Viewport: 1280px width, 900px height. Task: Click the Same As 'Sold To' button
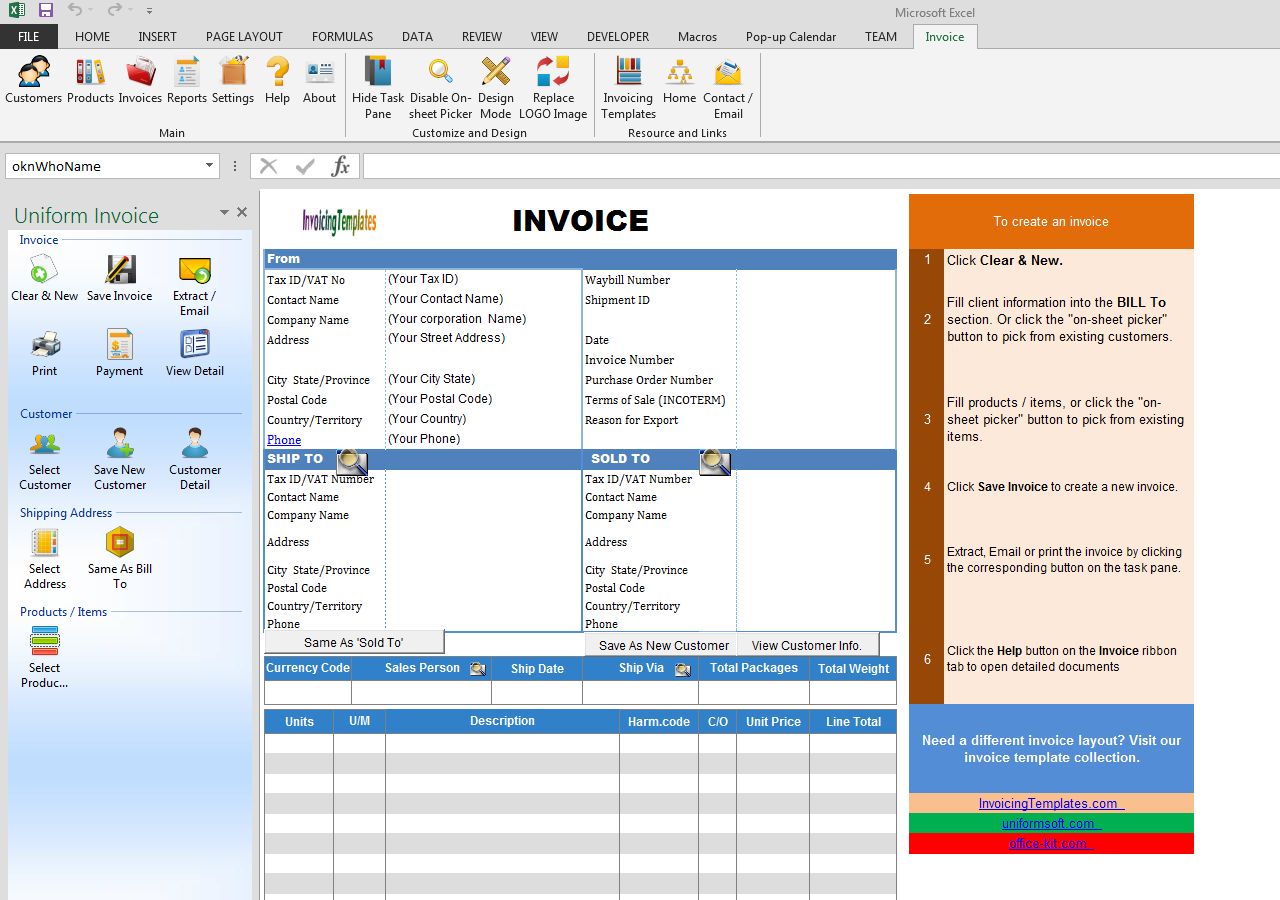(354, 643)
